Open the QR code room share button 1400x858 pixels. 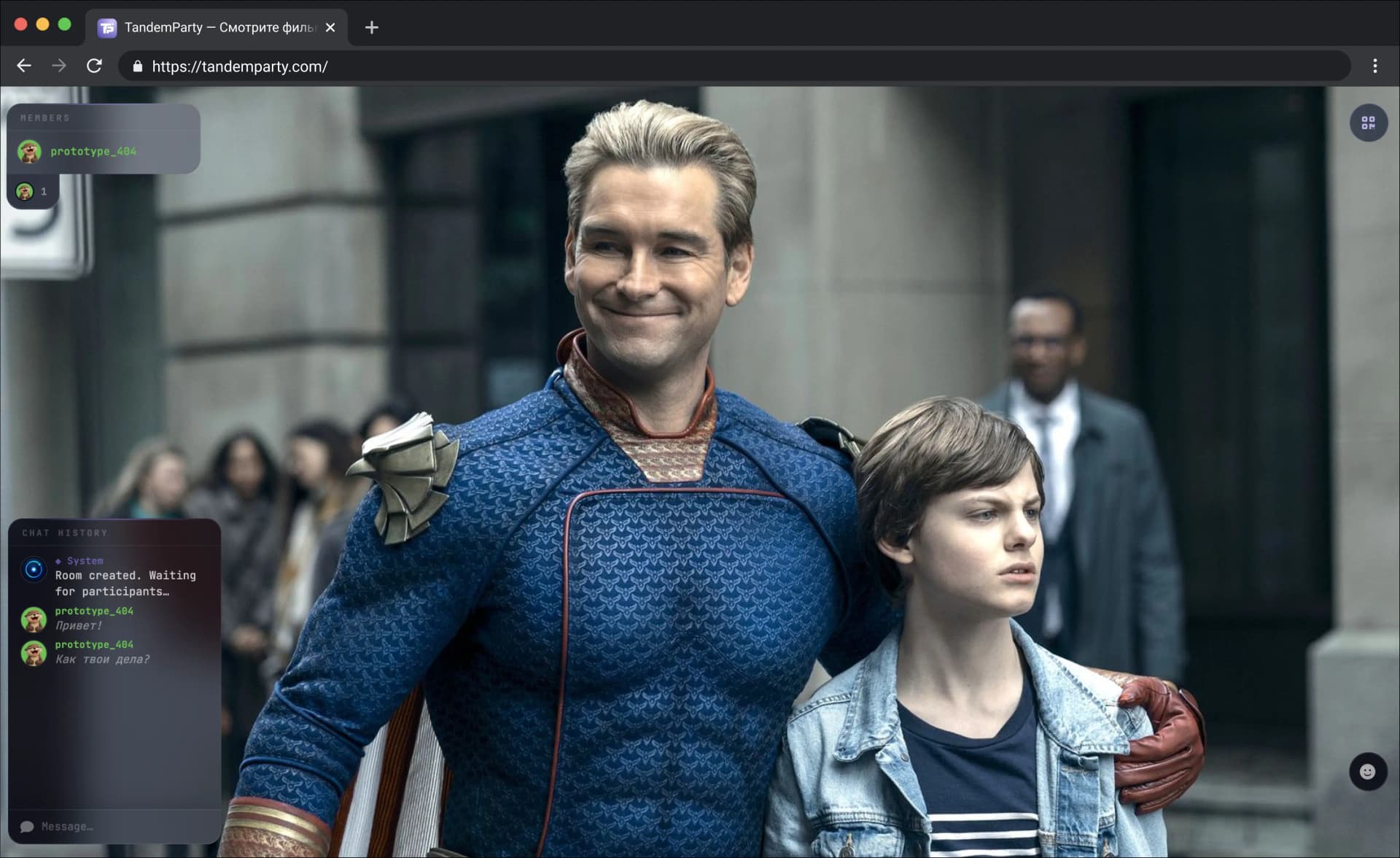pos(1368,123)
